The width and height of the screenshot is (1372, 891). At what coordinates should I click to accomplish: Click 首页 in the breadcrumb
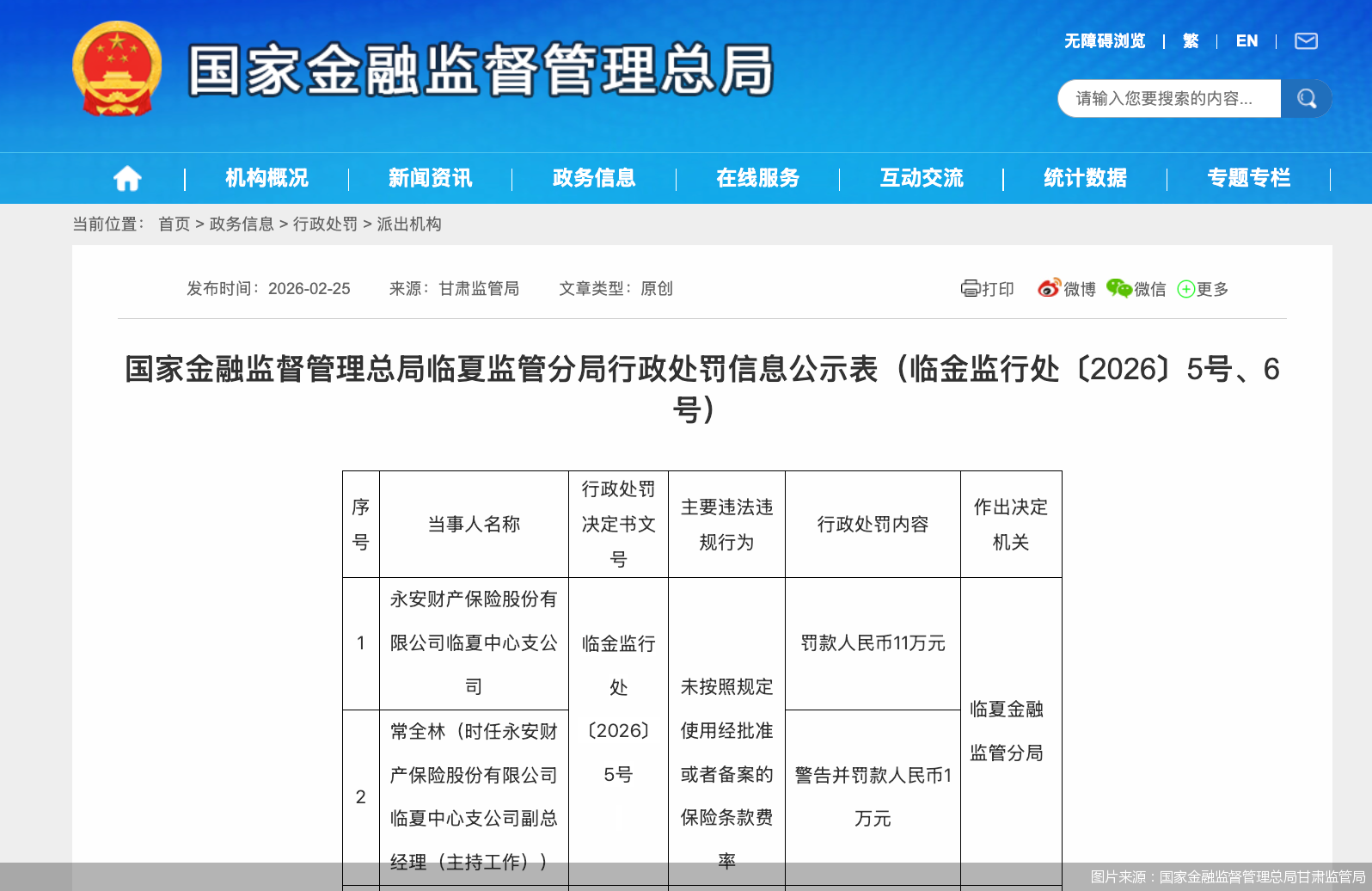[x=174, y=224]
